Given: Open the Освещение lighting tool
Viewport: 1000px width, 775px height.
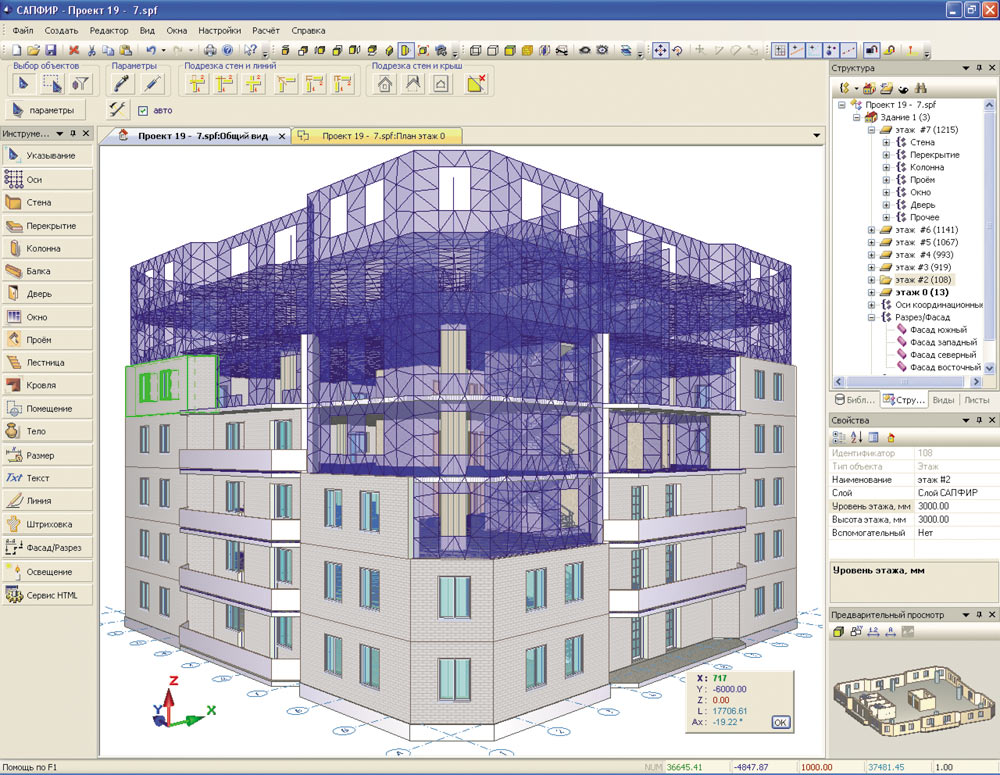Looking at the screenshot, I should 47,572.
